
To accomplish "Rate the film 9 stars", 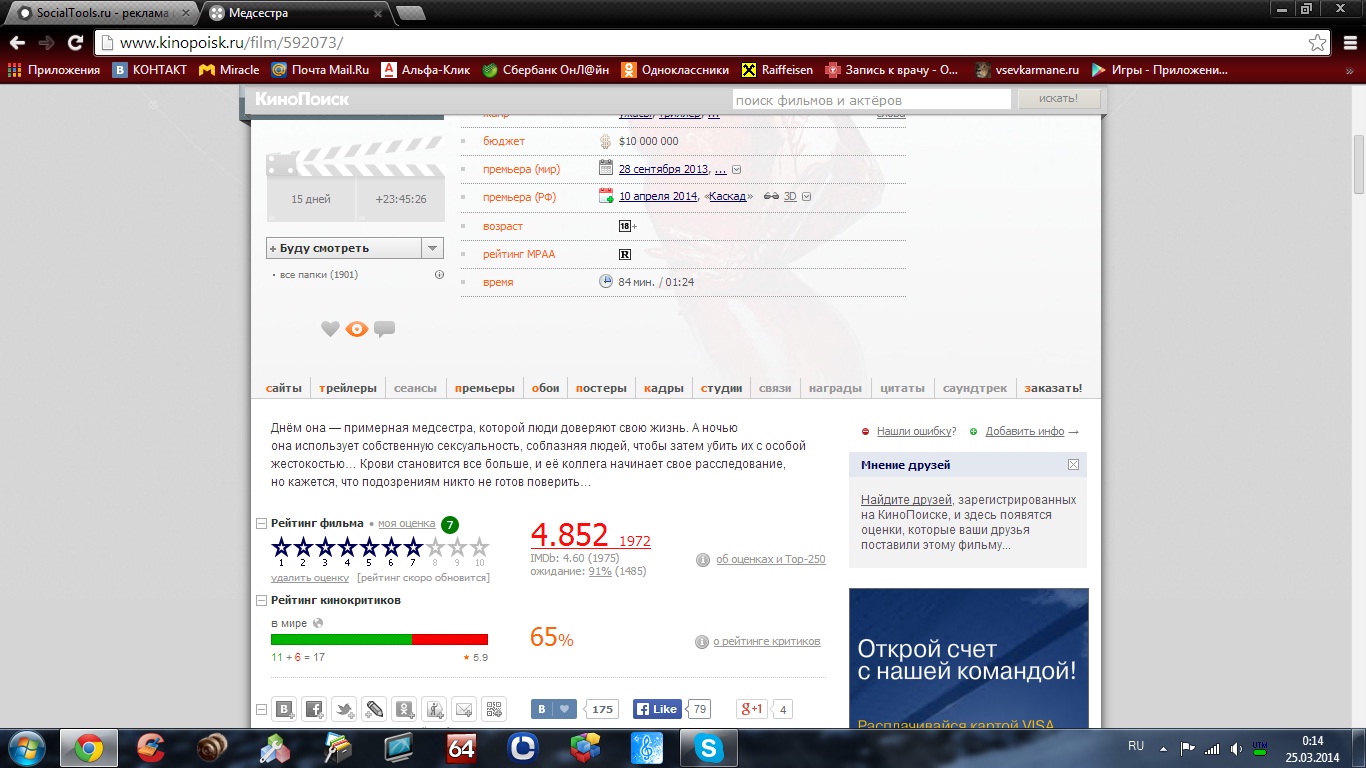I will coord(457,547).
